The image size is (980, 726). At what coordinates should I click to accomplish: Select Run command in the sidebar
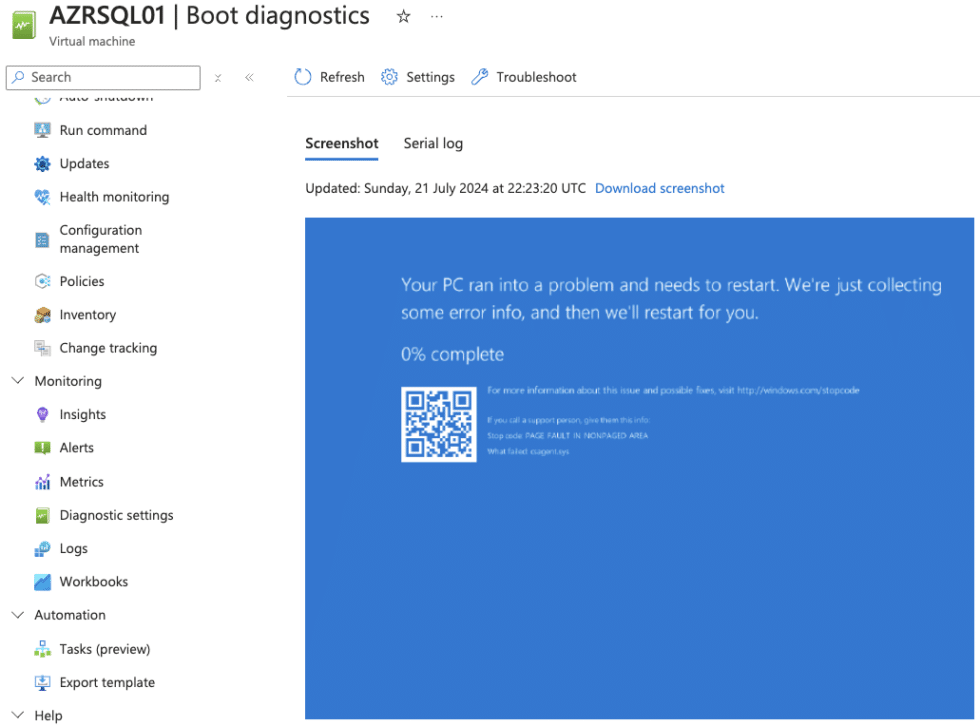[103, 130]
